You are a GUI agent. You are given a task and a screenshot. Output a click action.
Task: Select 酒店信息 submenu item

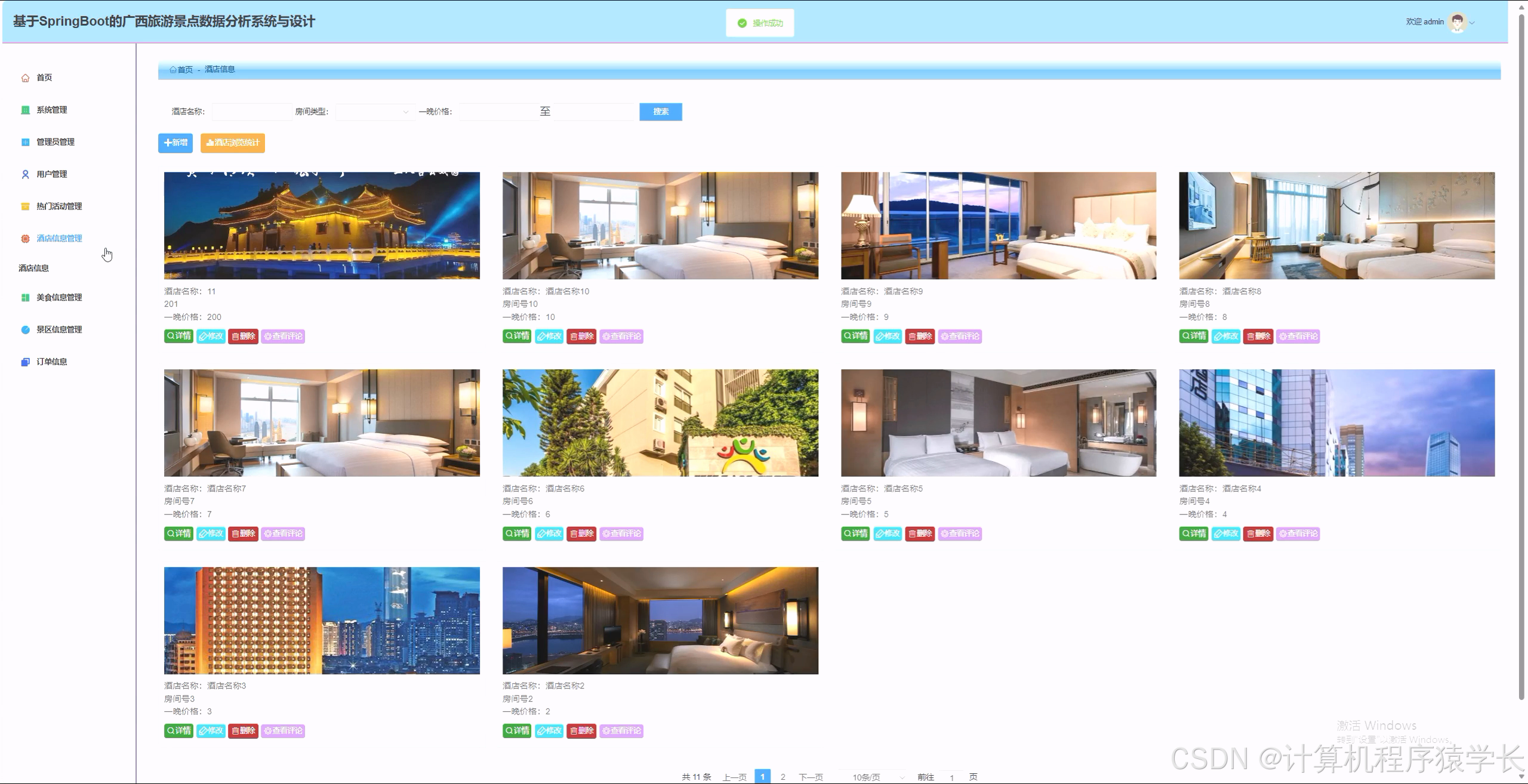(34, 268)
